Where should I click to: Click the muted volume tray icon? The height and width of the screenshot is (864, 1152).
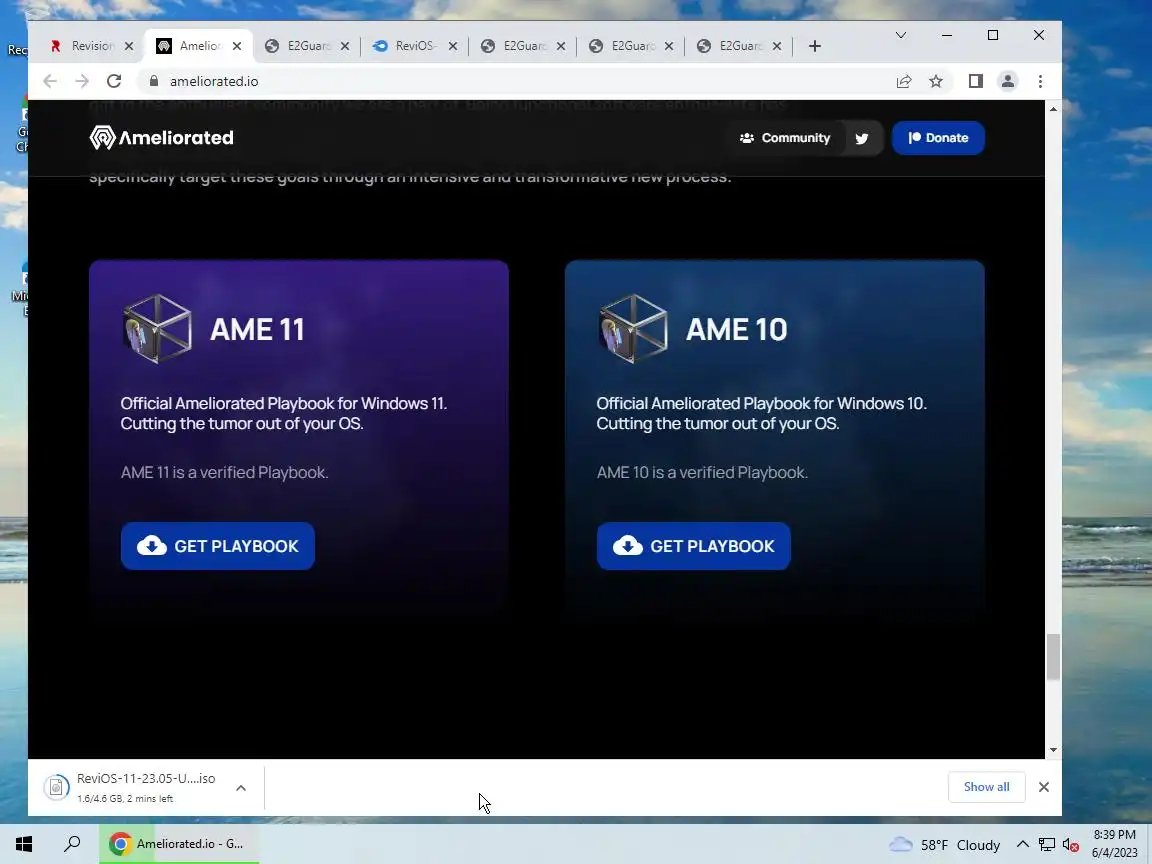(x=1070, y=845)
